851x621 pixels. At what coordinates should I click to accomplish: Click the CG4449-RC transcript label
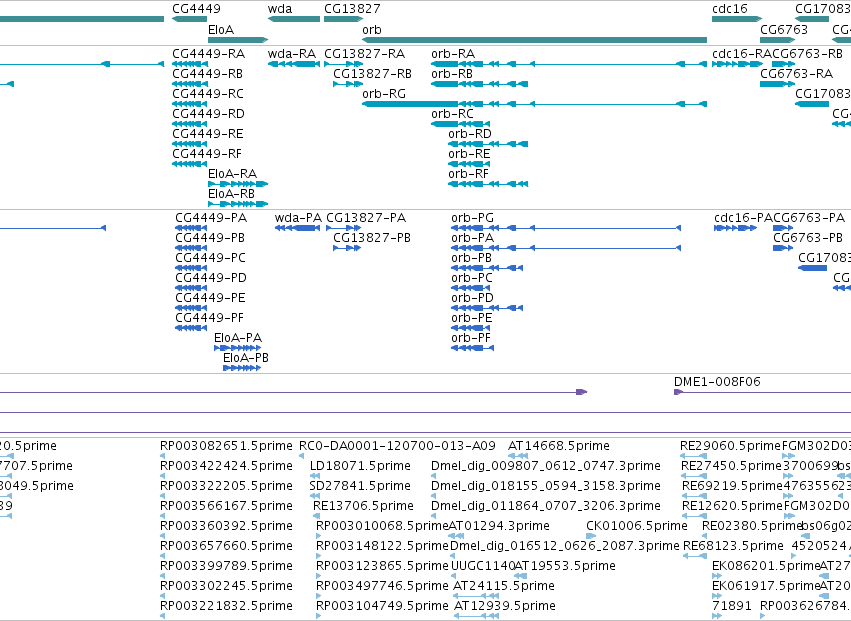pos(208,94)
